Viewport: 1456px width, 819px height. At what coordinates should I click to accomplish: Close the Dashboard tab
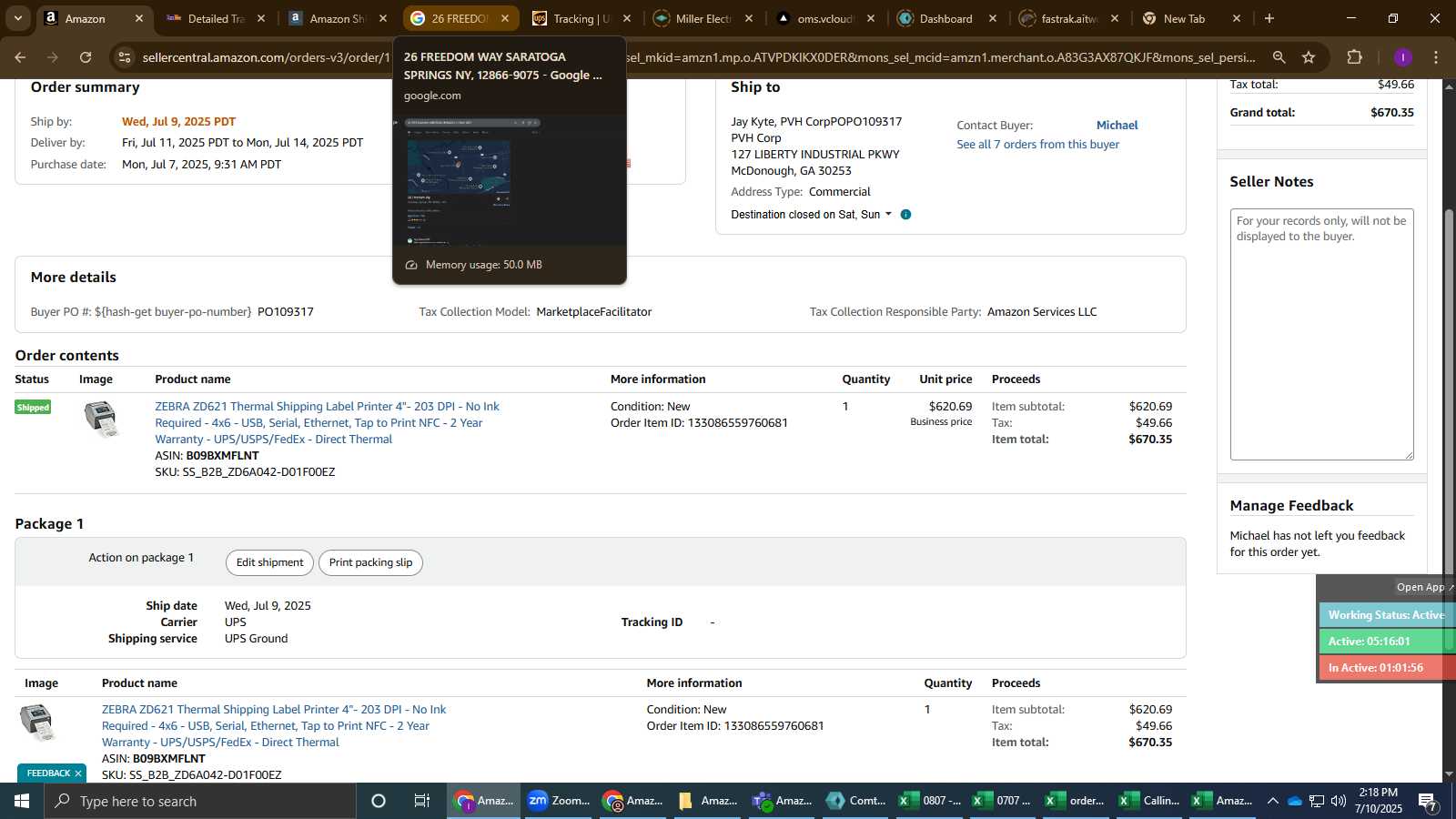(993, 18)
